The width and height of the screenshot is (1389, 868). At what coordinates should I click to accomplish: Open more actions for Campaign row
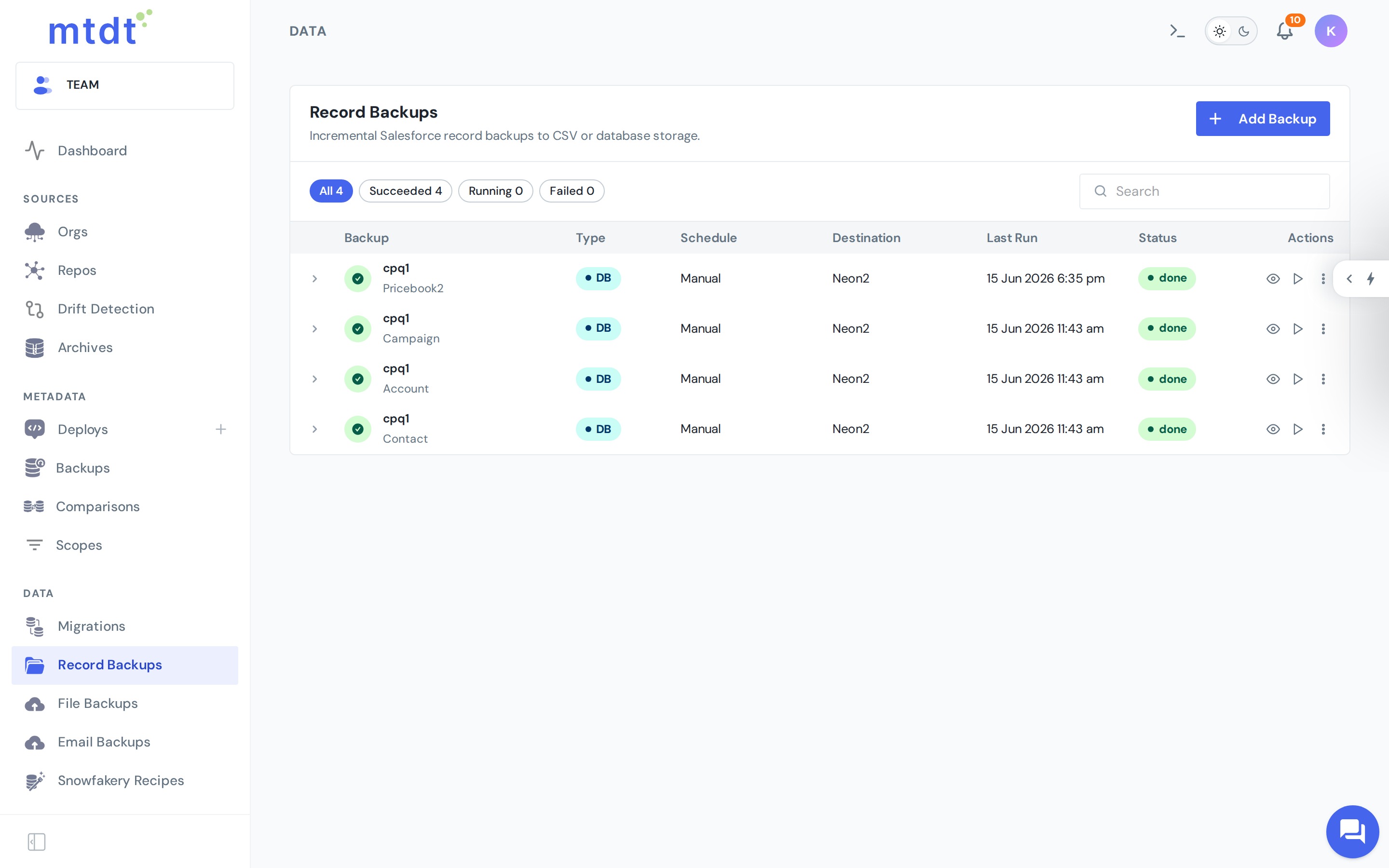[x=1323, y=328]
